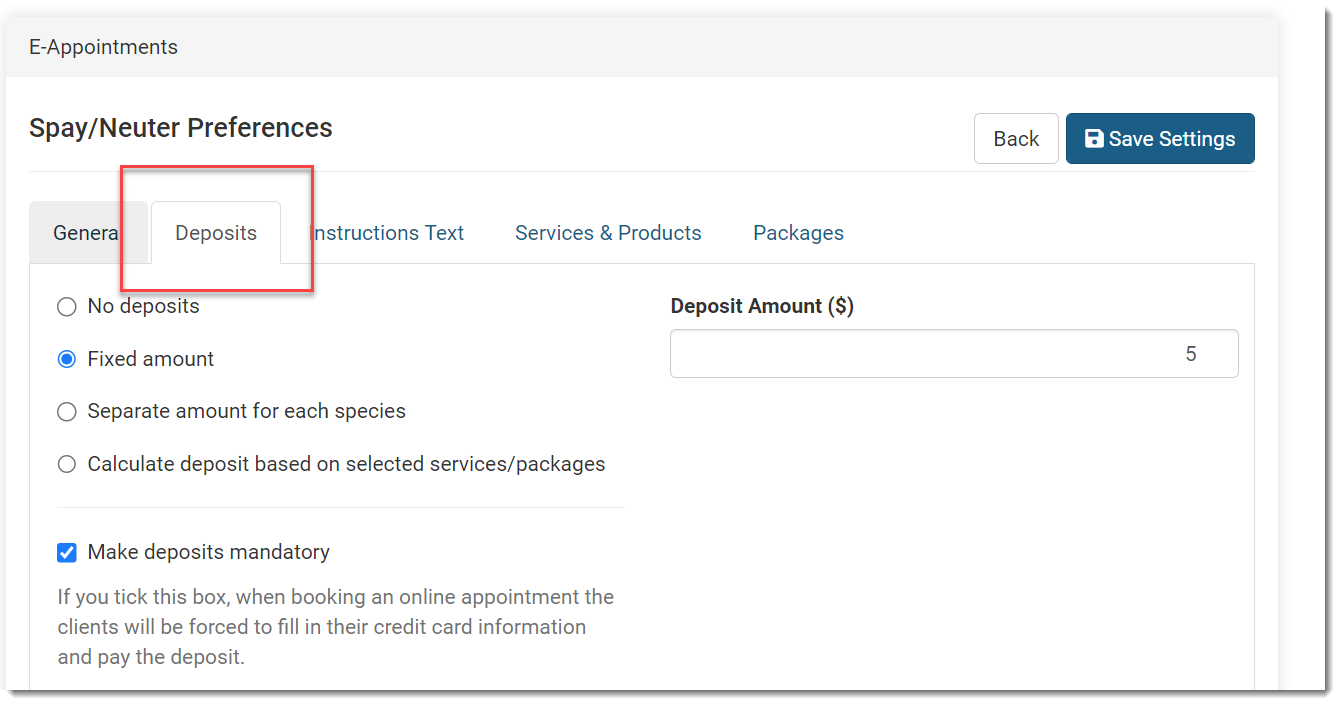Click the Save Settings button label
Image resolution: width=1340 pixels, height=705 pixels.
pyautogui.click(x=1171, y=139)
